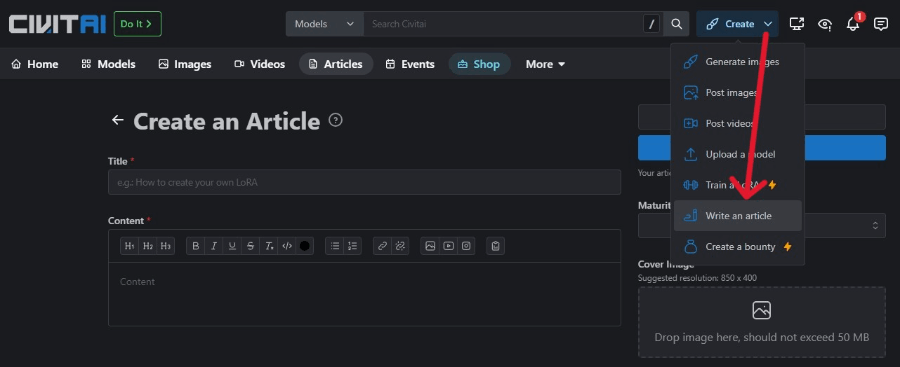Viewport: 900px width, 367px height.
Task: Clear text formatting
Action: tap(269, 246)
